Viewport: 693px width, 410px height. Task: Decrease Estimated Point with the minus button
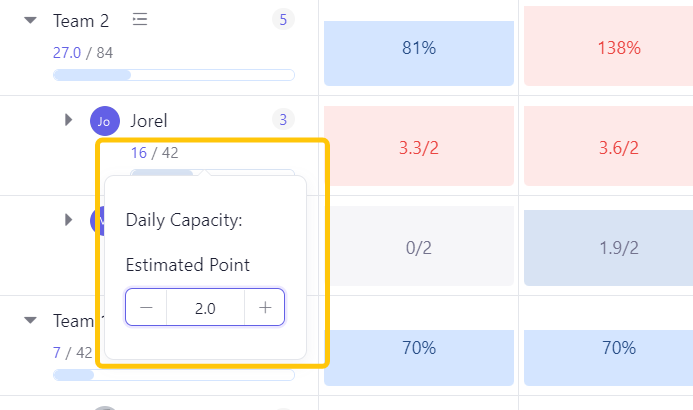[146, 308]
